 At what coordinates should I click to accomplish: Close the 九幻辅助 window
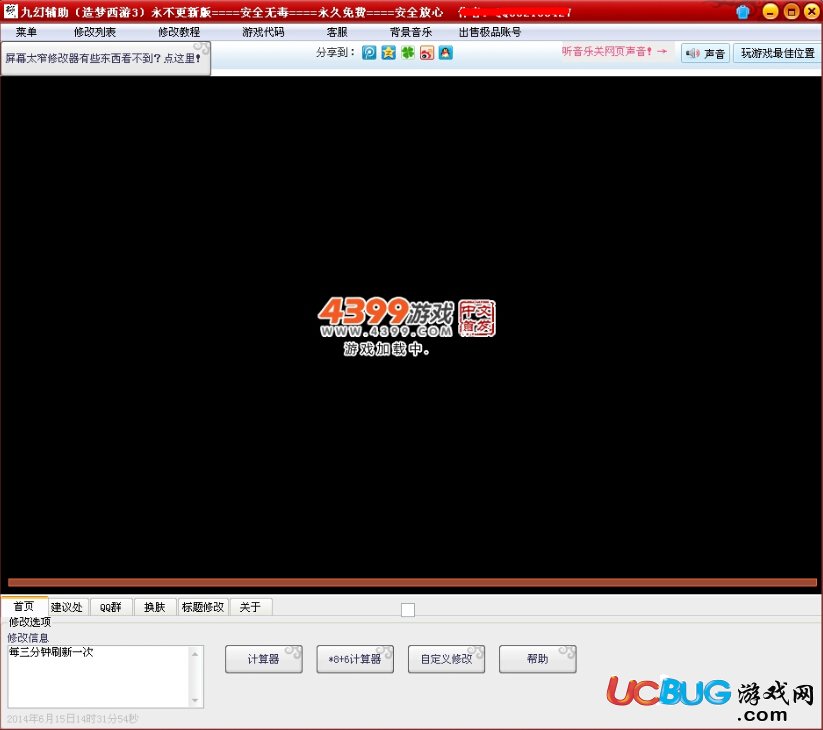811,11
